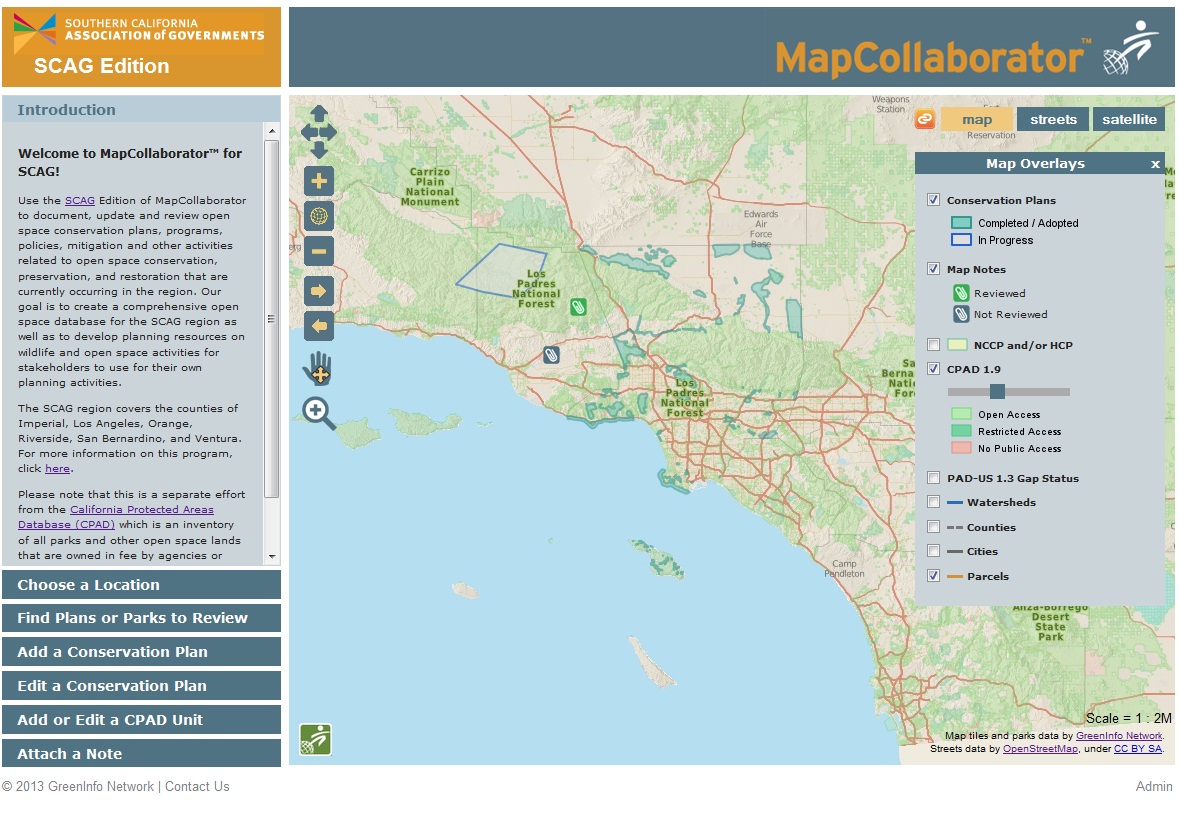
Task: Click the Reviewed legend paperclip icon
Action: coord(961,293)
